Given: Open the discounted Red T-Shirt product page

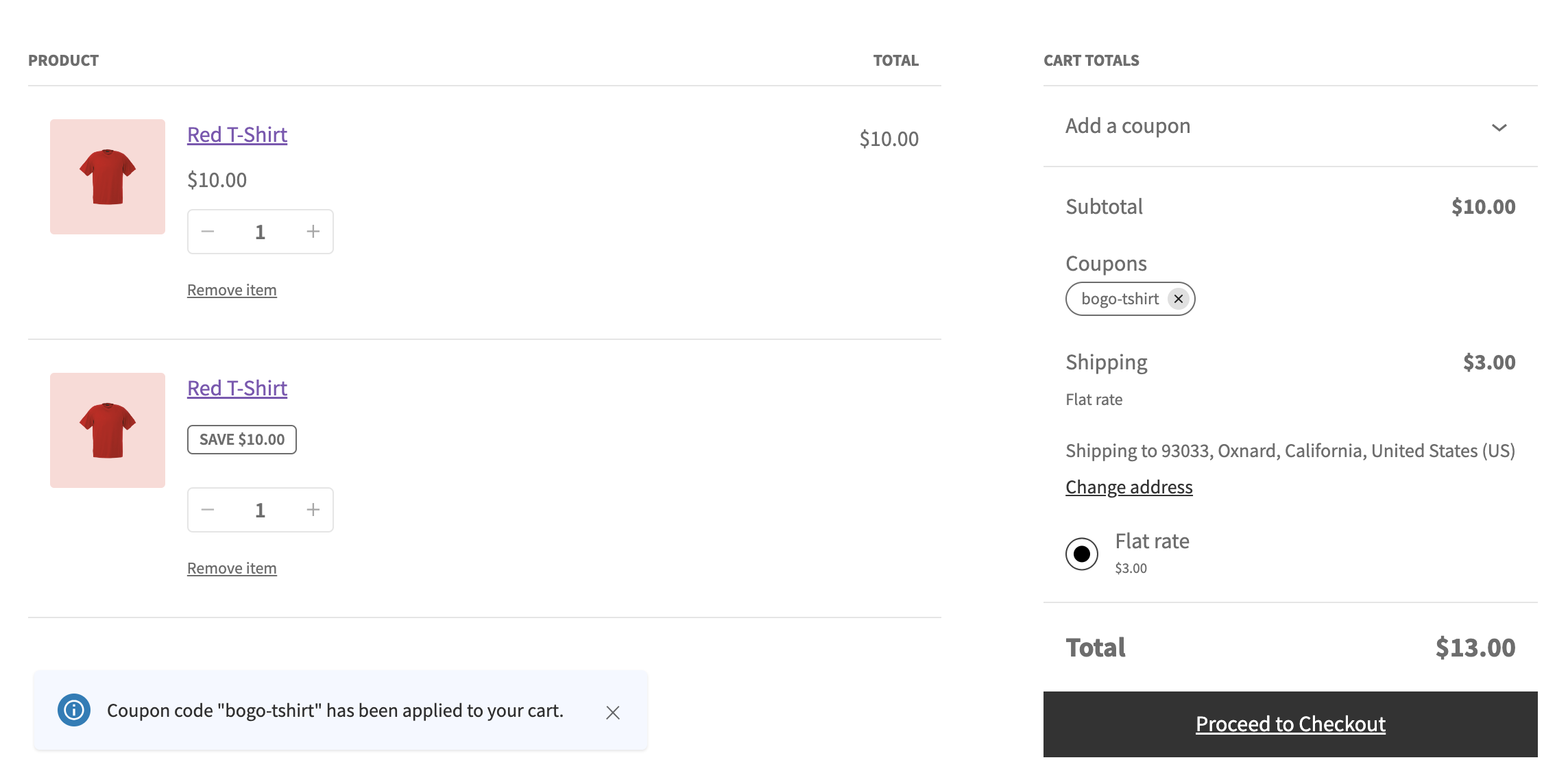Looking at the screenshot, I should click(x=237, y=388).
